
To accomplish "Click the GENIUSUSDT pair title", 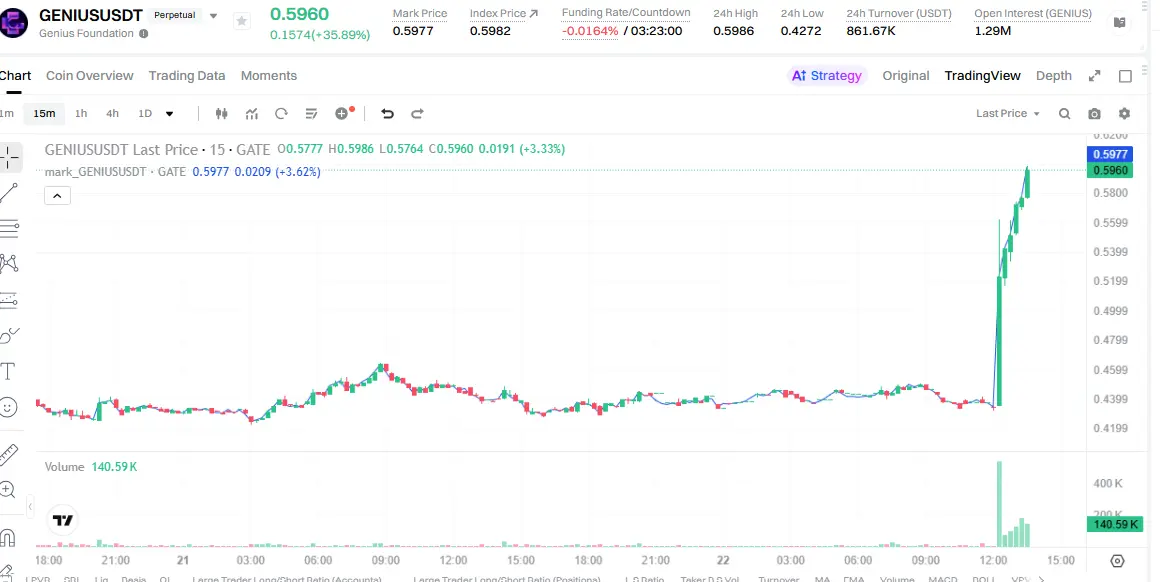I will point(90,16).
